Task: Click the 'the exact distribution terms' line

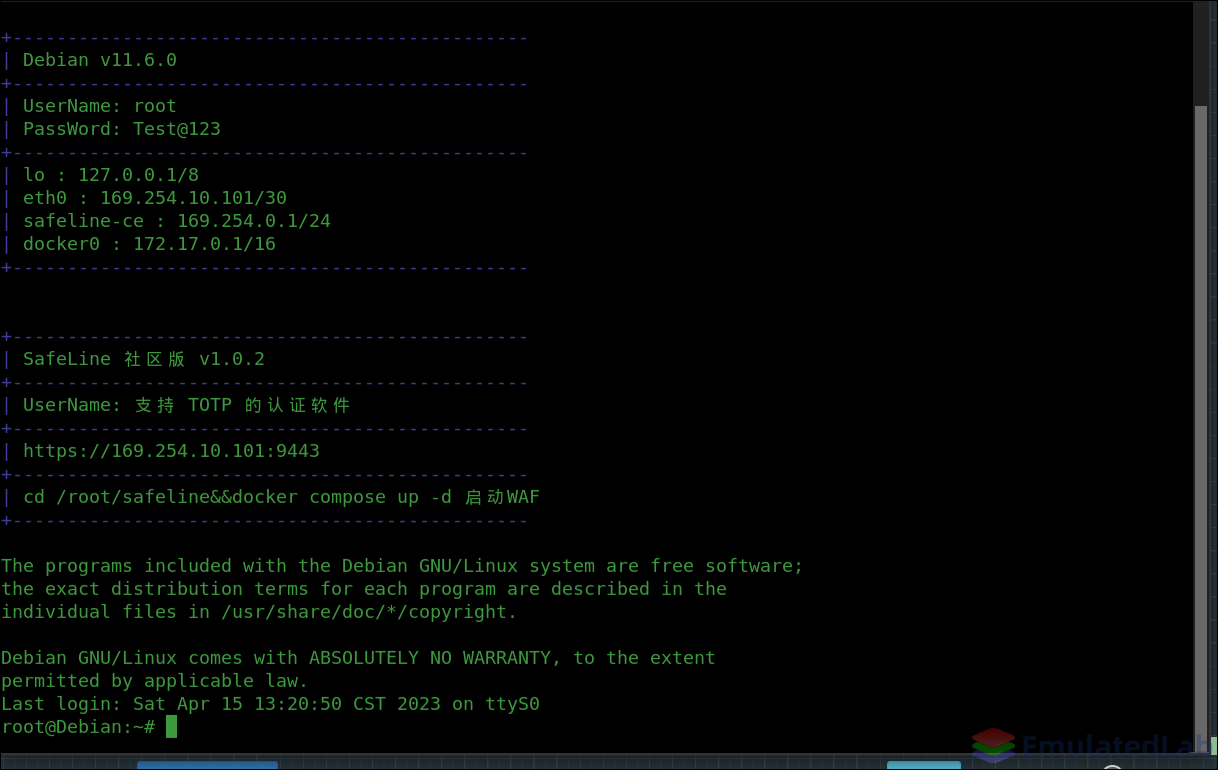Action: (x=364, y=589)
